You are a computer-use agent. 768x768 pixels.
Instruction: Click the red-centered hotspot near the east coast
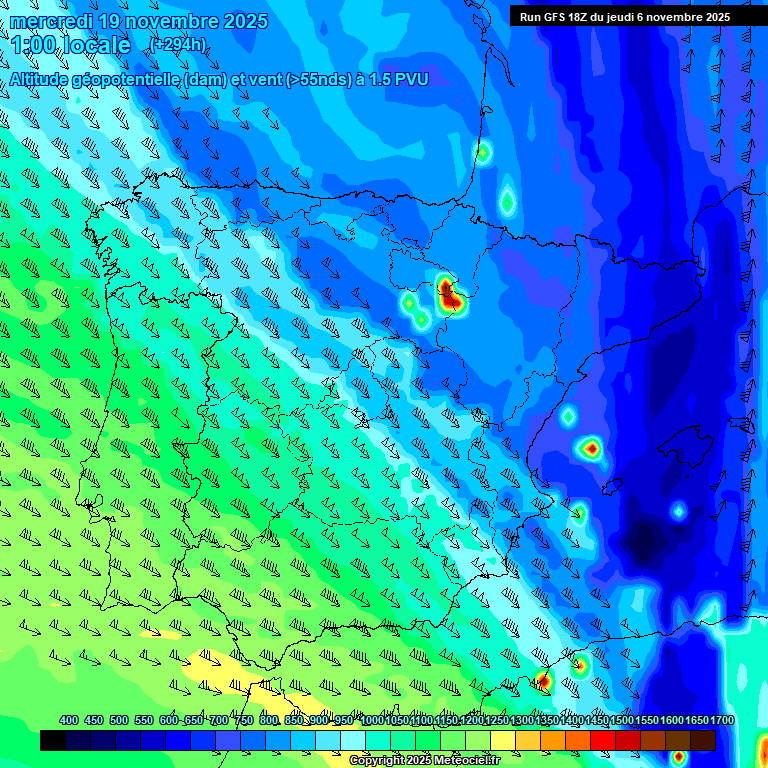(591, 448)
